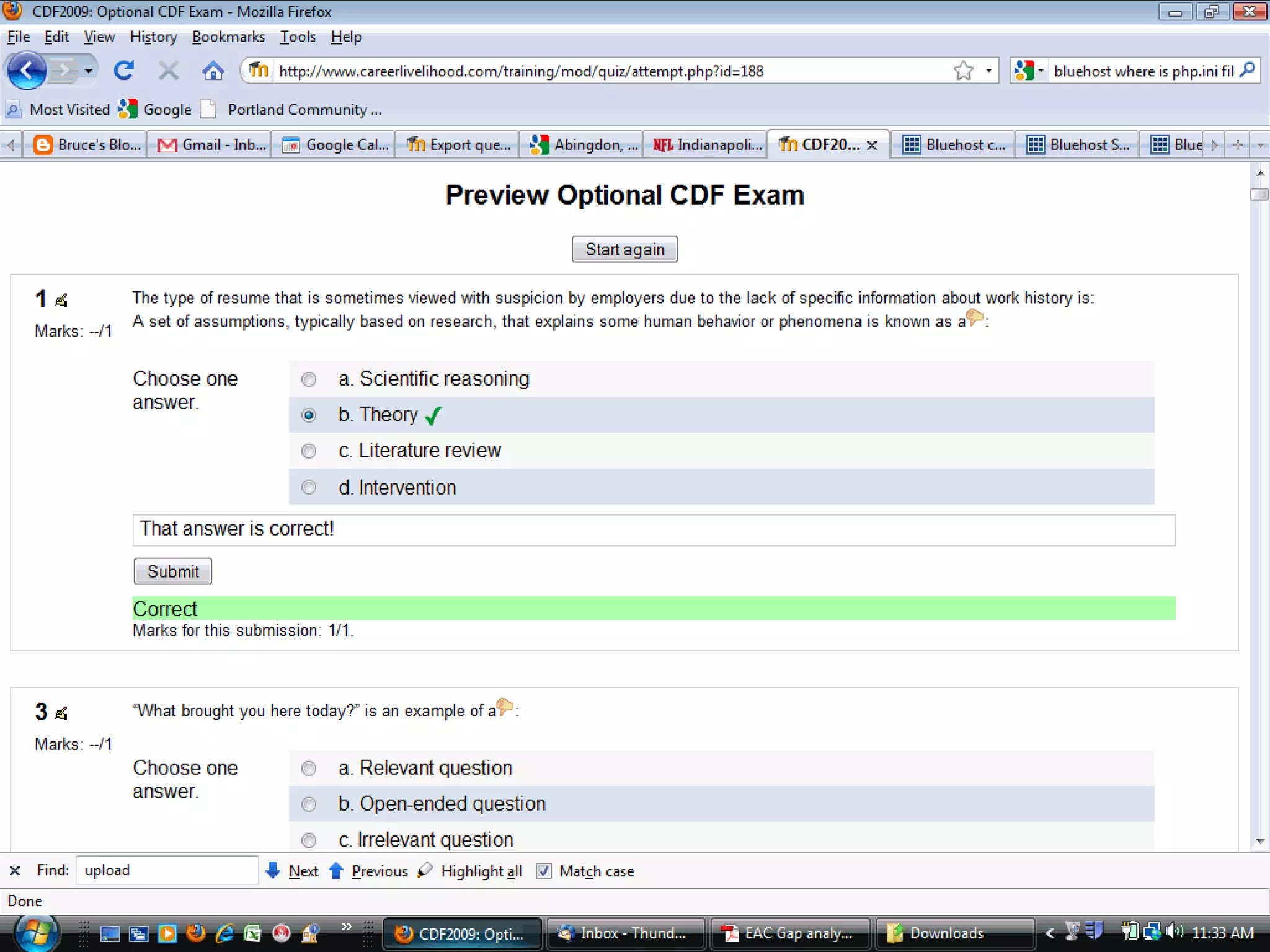Click Highlight all marker icon
This screenshot has height=952, width=1270.
425,870
